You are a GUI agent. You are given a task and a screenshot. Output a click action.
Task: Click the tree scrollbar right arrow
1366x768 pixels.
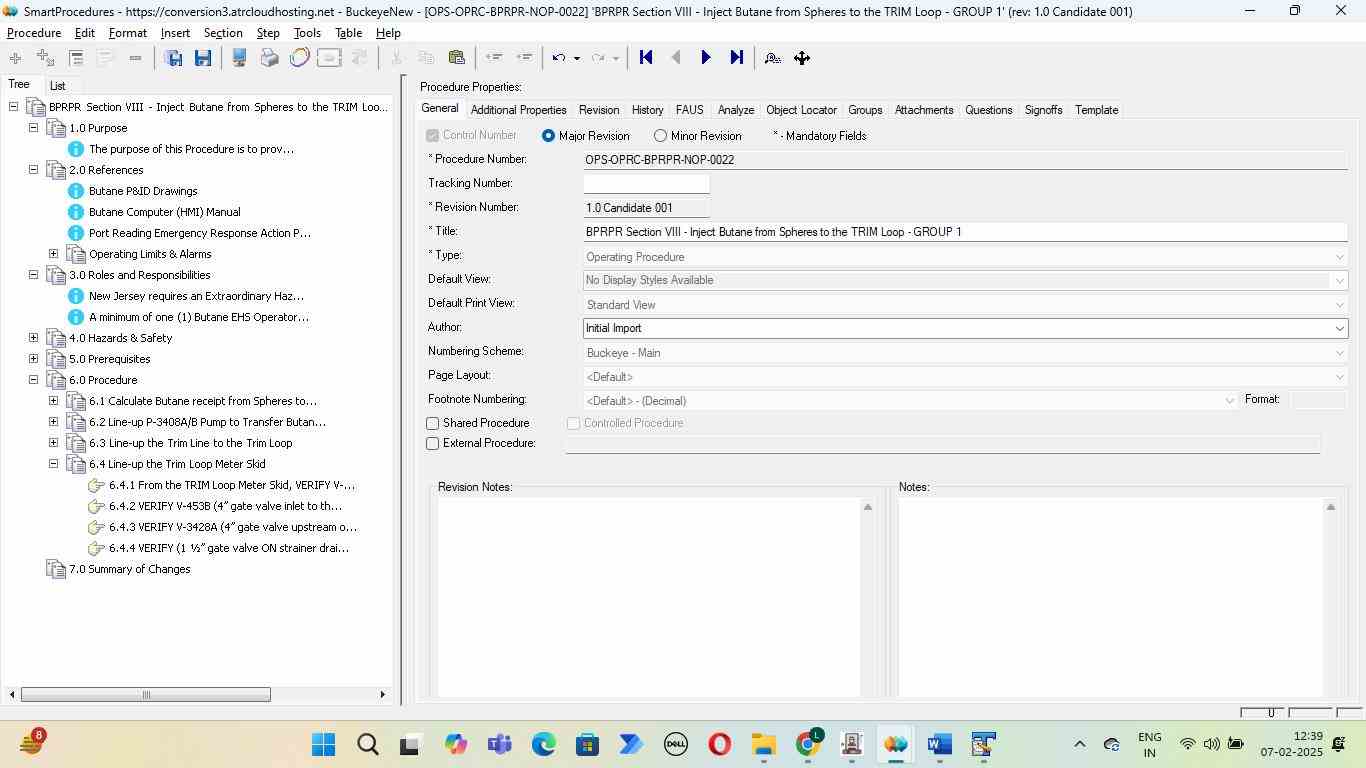coord(382,695)
